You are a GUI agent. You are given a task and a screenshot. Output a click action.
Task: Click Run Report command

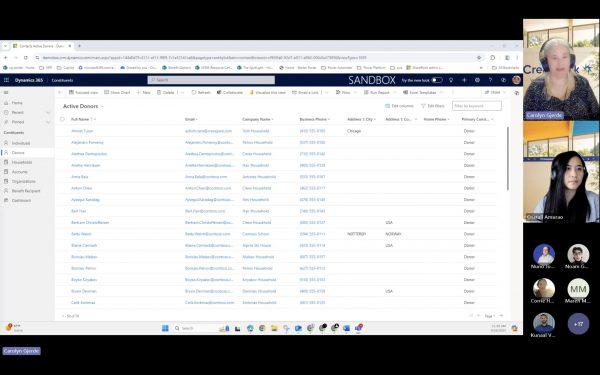[x=377, y=93]
